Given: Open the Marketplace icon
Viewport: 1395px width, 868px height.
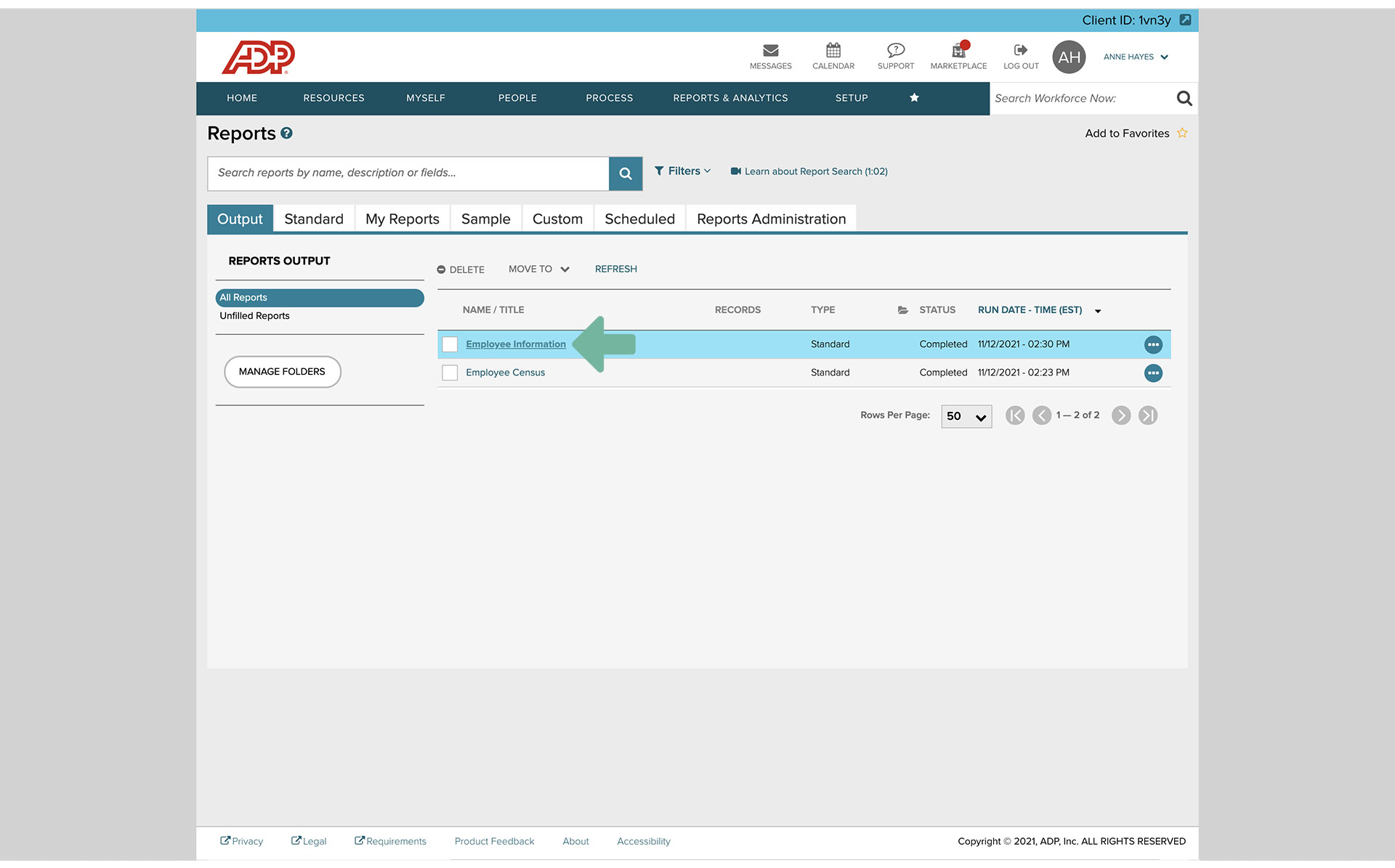Looking at the screenshot, I should pyautogui.click(x=959, y=50).
